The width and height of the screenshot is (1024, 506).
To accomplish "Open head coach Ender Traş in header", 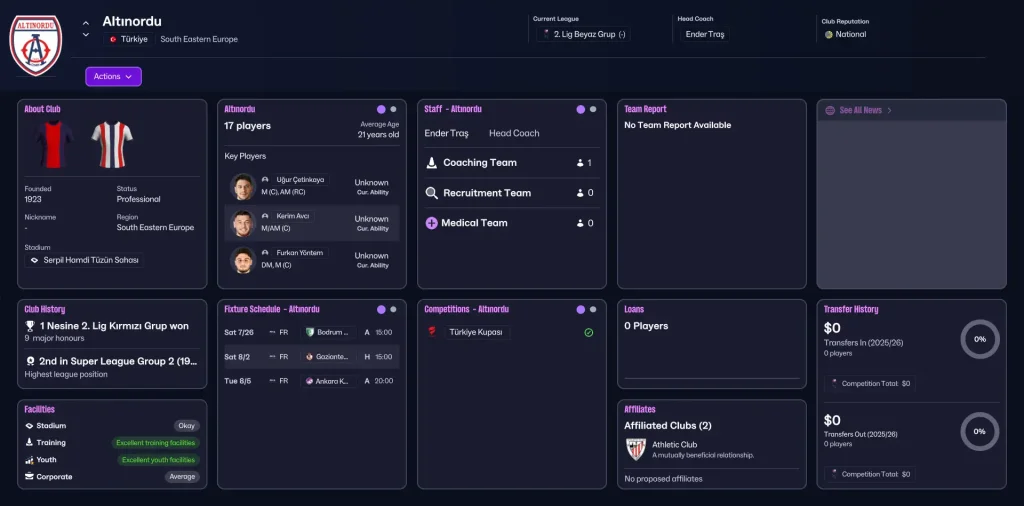I will (705, 34).
